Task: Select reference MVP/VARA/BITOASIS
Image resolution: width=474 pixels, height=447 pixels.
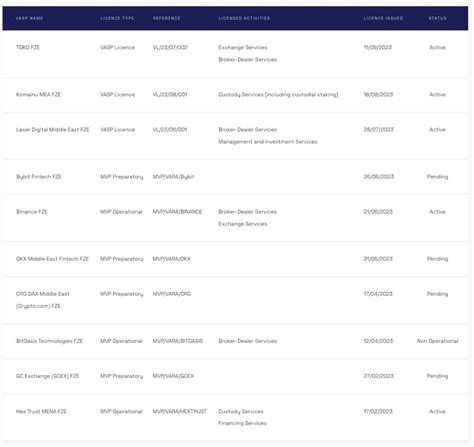Action: coord(178,341)
